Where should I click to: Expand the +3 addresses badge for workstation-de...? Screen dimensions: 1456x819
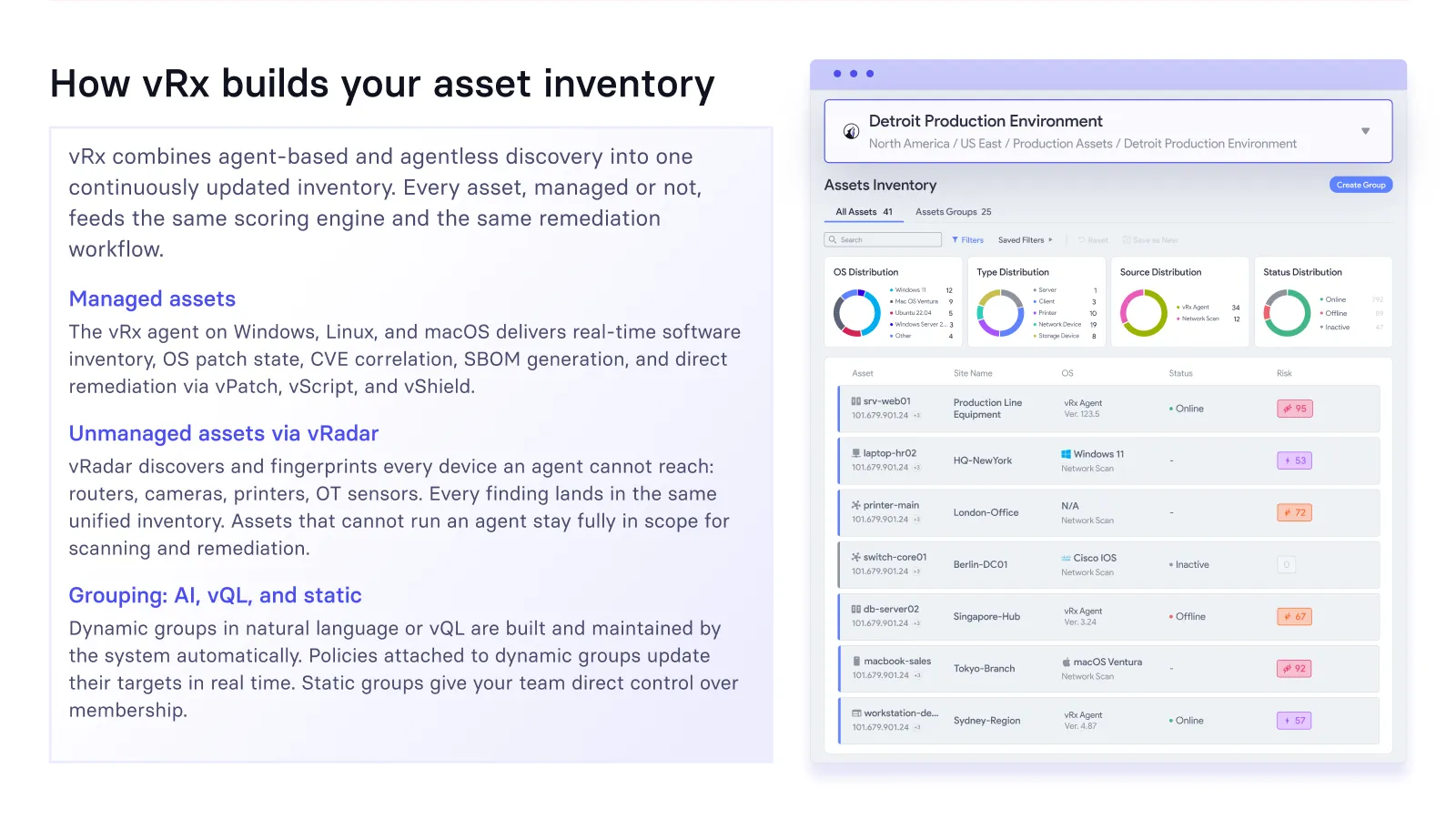(918, 727)
